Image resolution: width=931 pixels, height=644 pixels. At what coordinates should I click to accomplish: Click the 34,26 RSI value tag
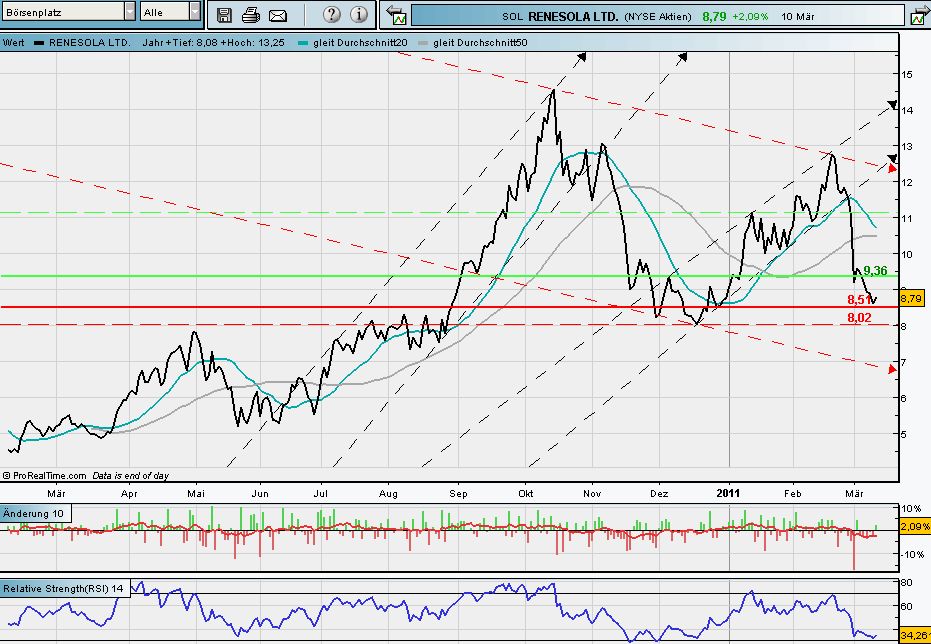(914, 634)
